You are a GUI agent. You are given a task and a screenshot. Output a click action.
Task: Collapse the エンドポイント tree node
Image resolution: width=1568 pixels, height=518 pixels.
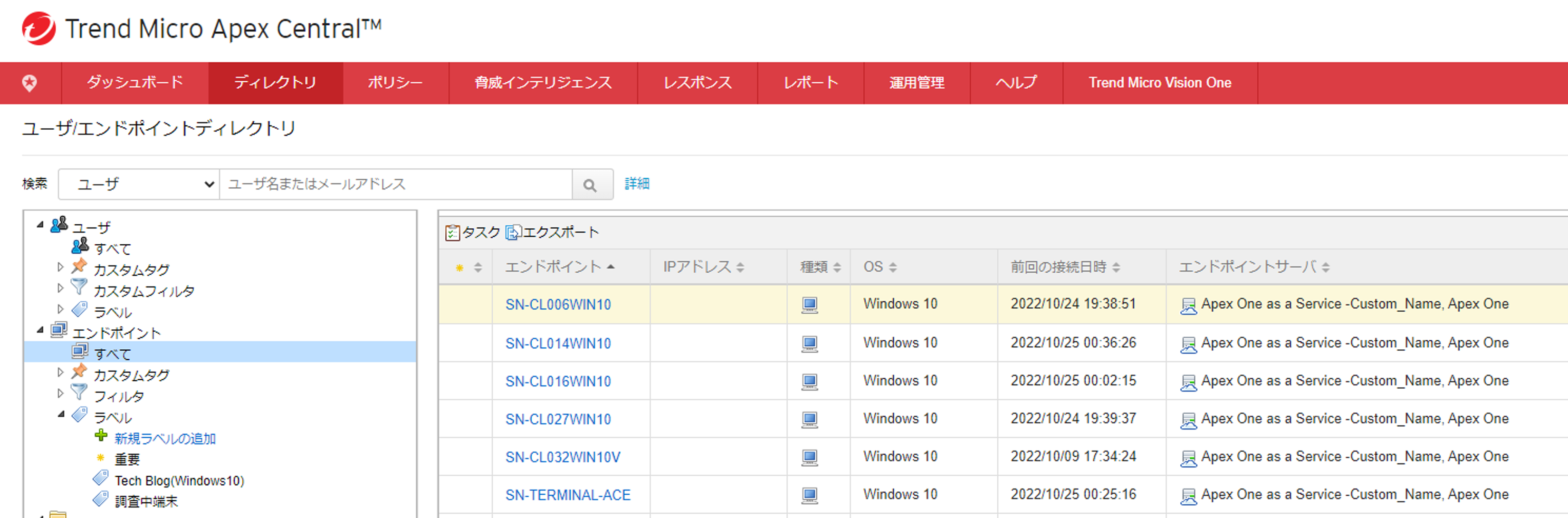(40, 330)
